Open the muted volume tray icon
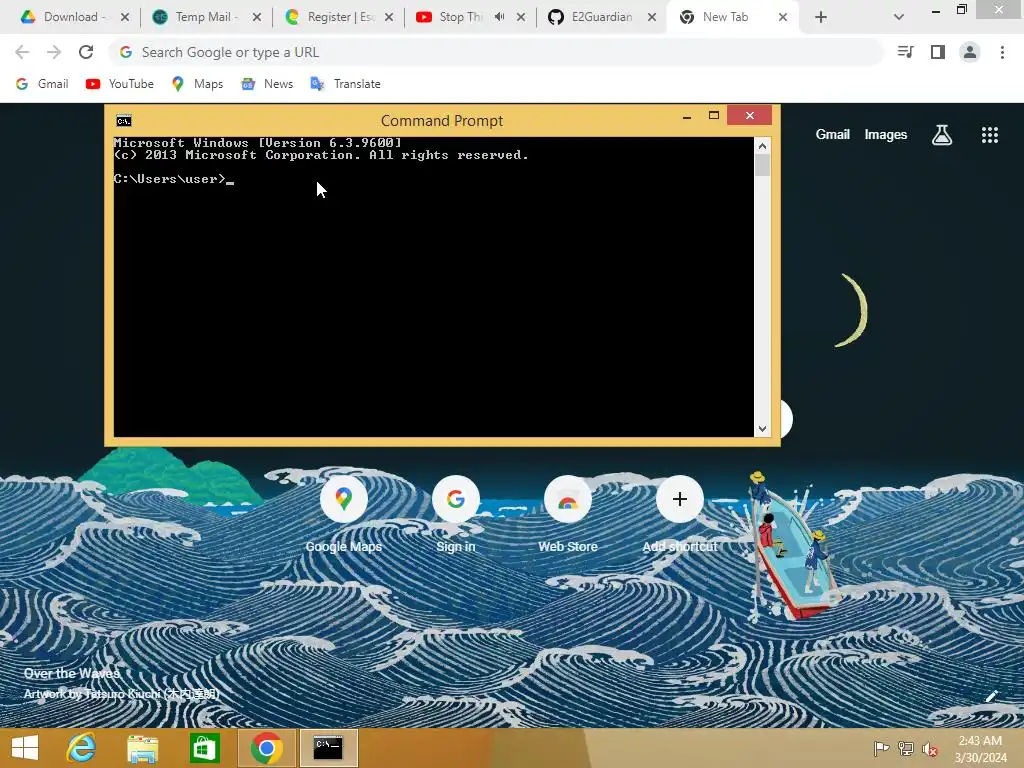The image size is (1024, 768). tap(930, 748)
